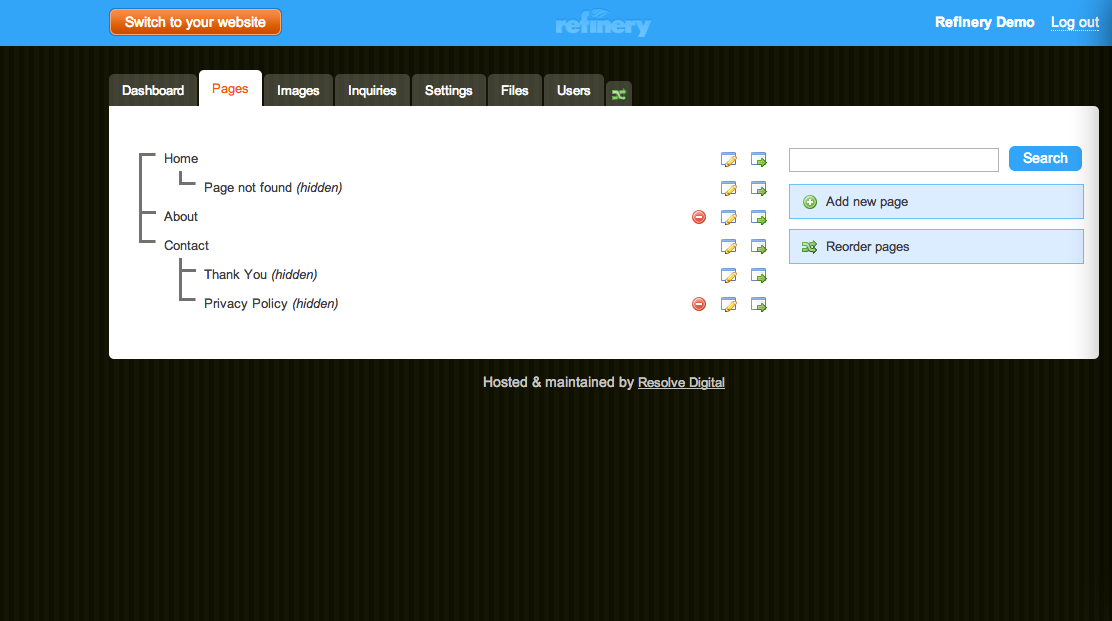Click the edit icon for Page not found
The width and height of the screenshot is (1112, 621).
(x=729, y=188)
